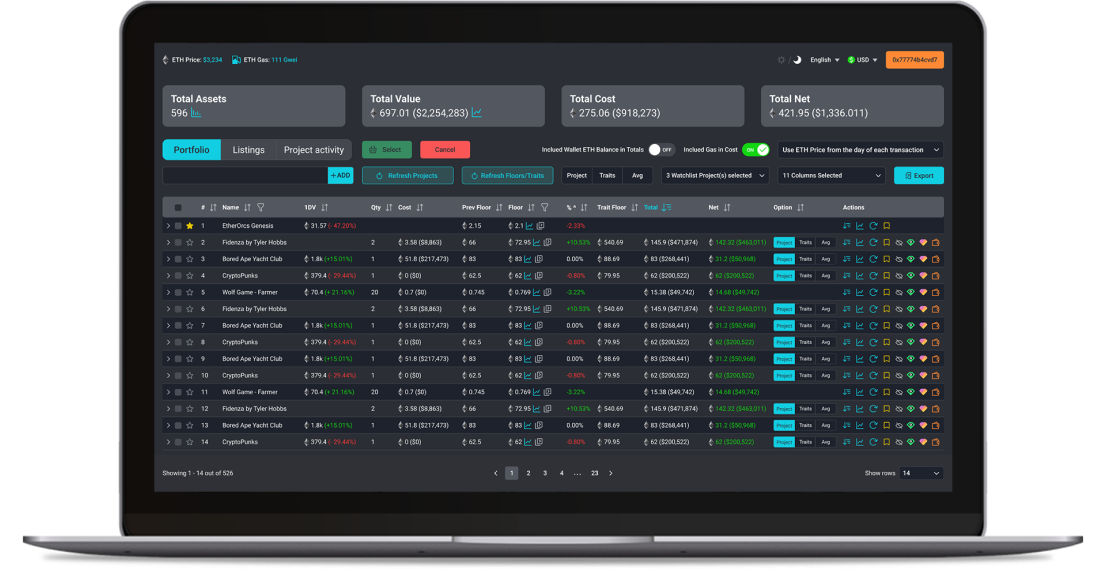Open the Total Value trend chart icon

point(476,114)
